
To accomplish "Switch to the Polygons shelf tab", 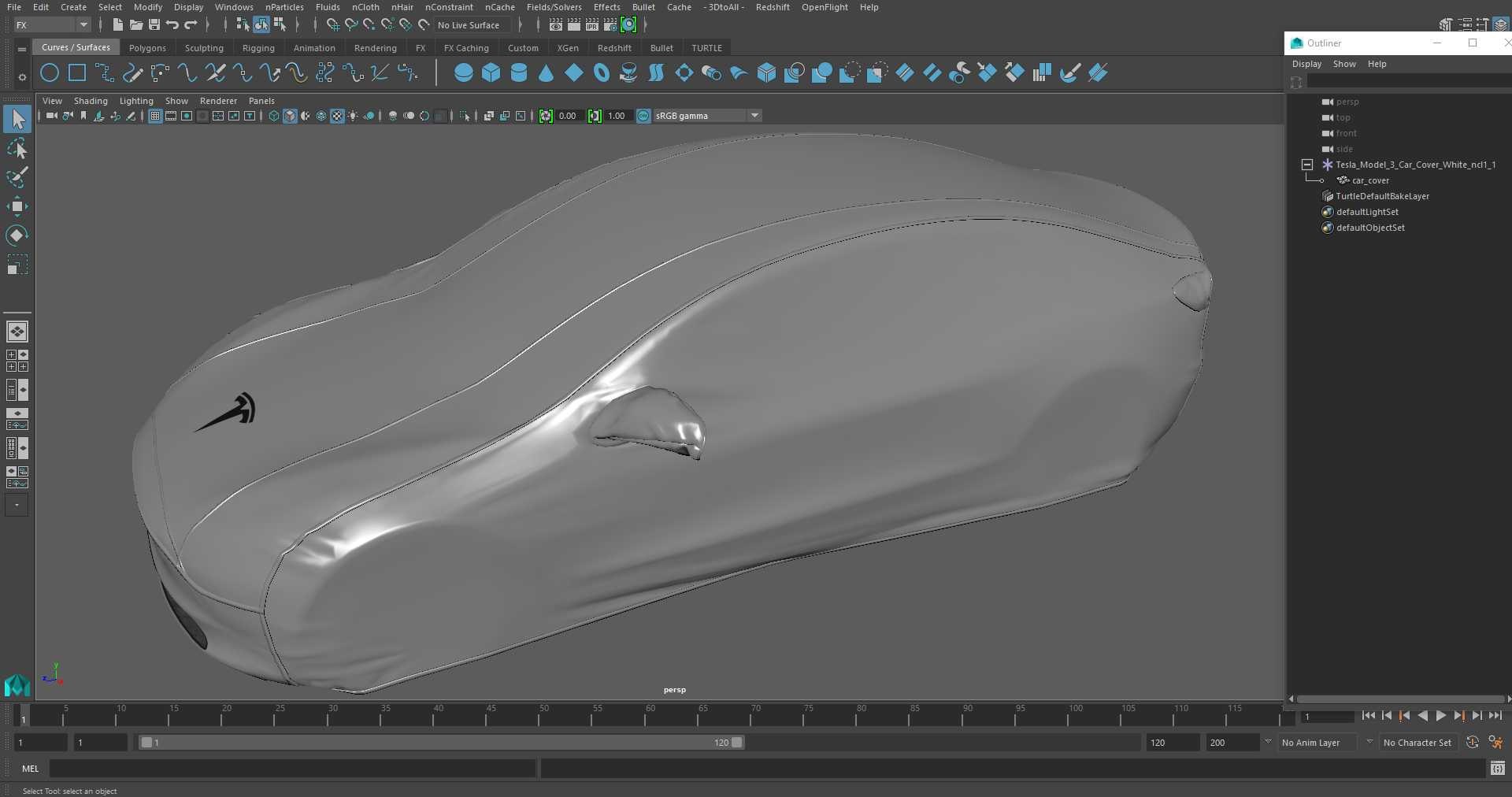I will pos(147,48).
